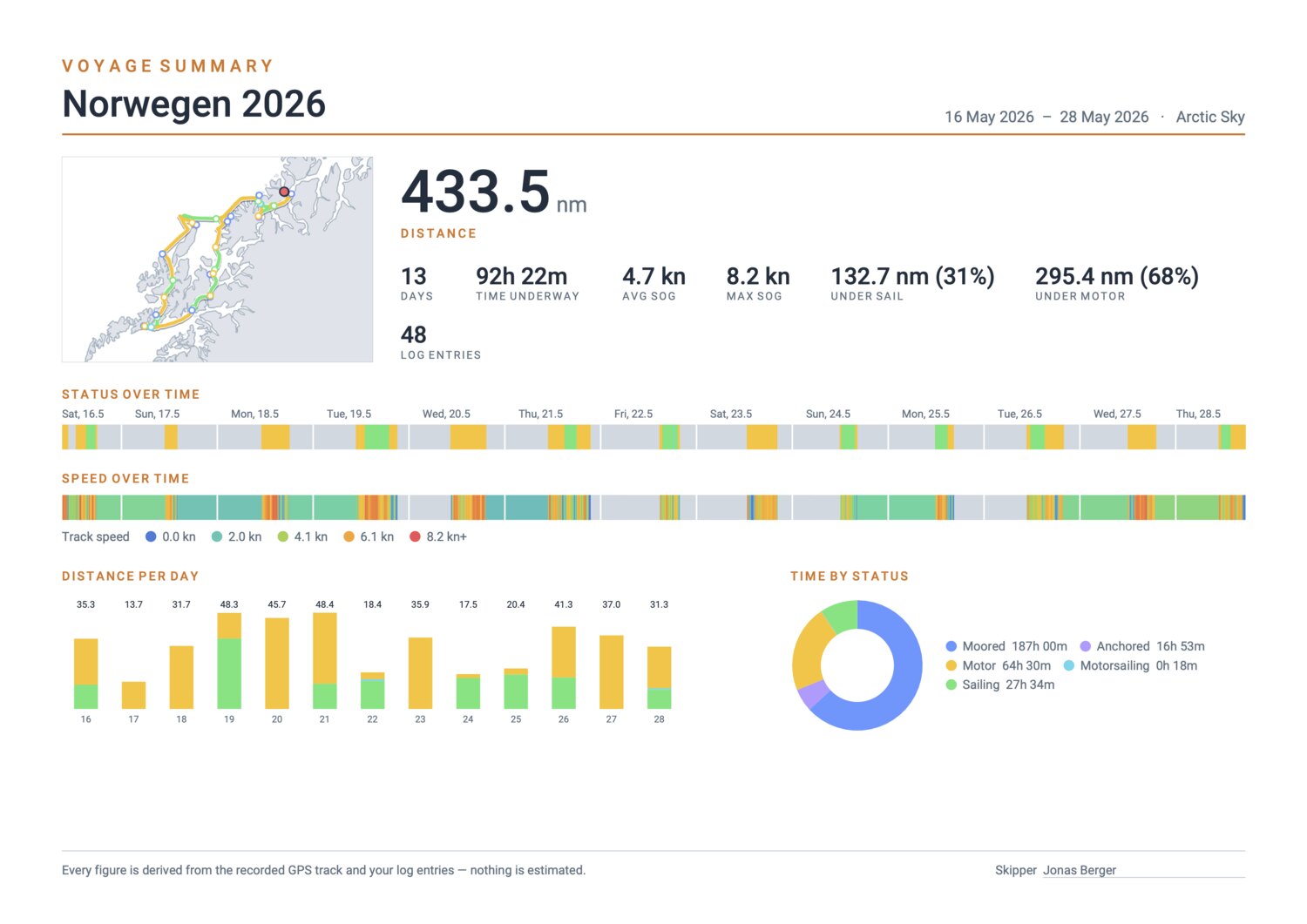Click the day 21 distance bar
Screen dimensions: 1307x924
click(x=325, y=660)
